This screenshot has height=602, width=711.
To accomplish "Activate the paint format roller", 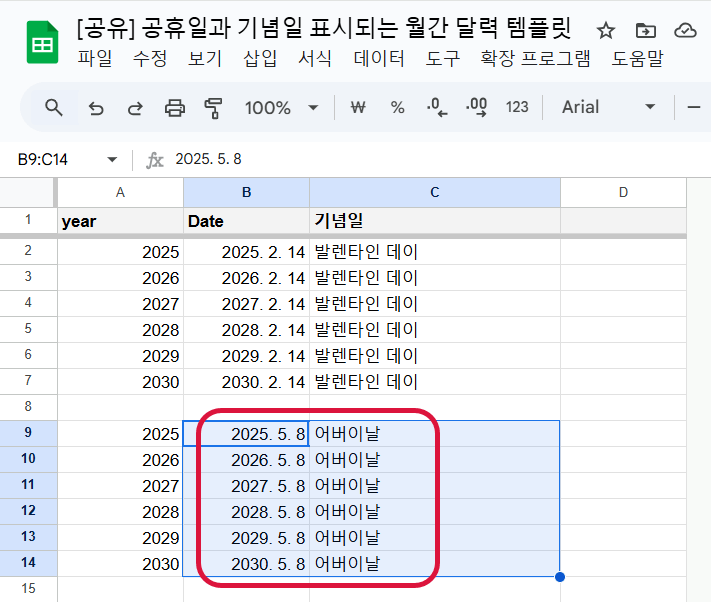I will coord(213,107).
